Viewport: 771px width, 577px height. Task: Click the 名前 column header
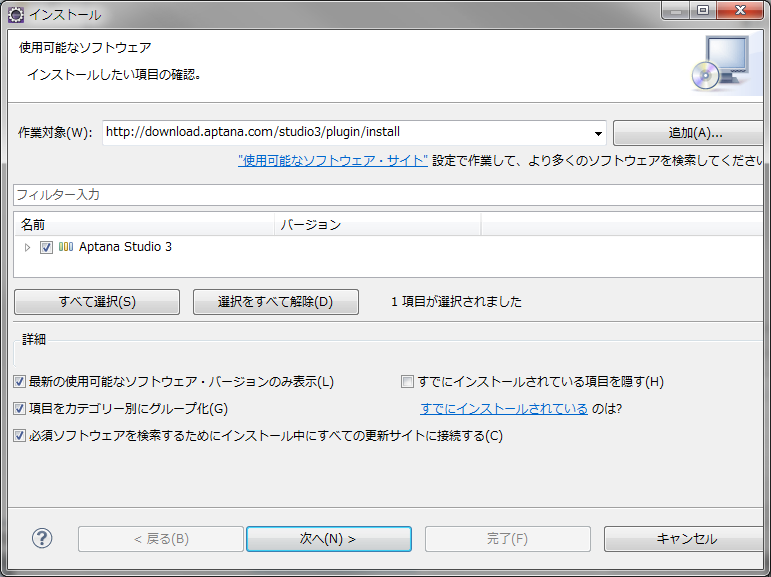(x=144, y=225)
